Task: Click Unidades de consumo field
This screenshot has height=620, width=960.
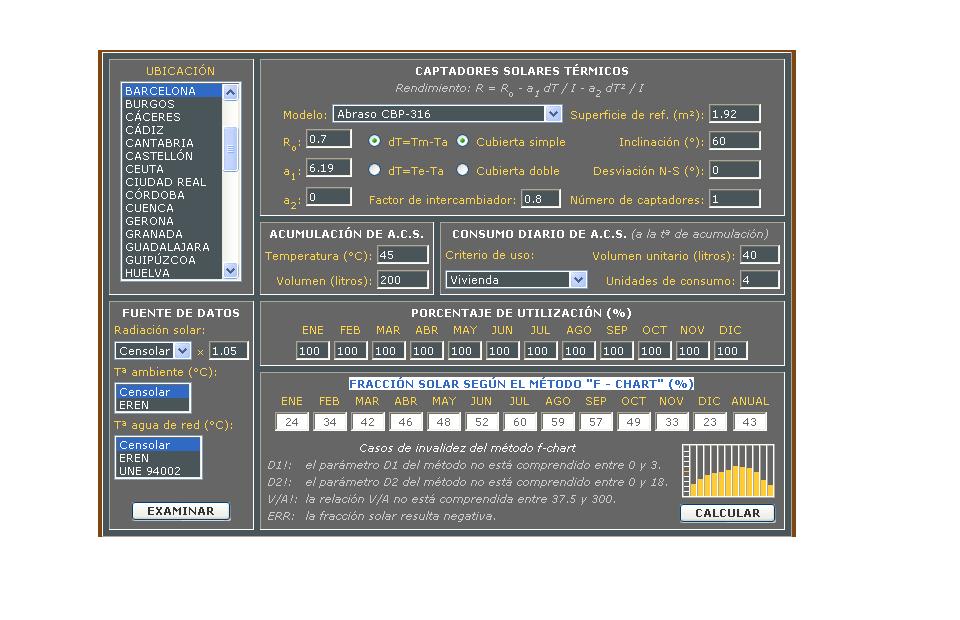Action: (x=760, y=280)
